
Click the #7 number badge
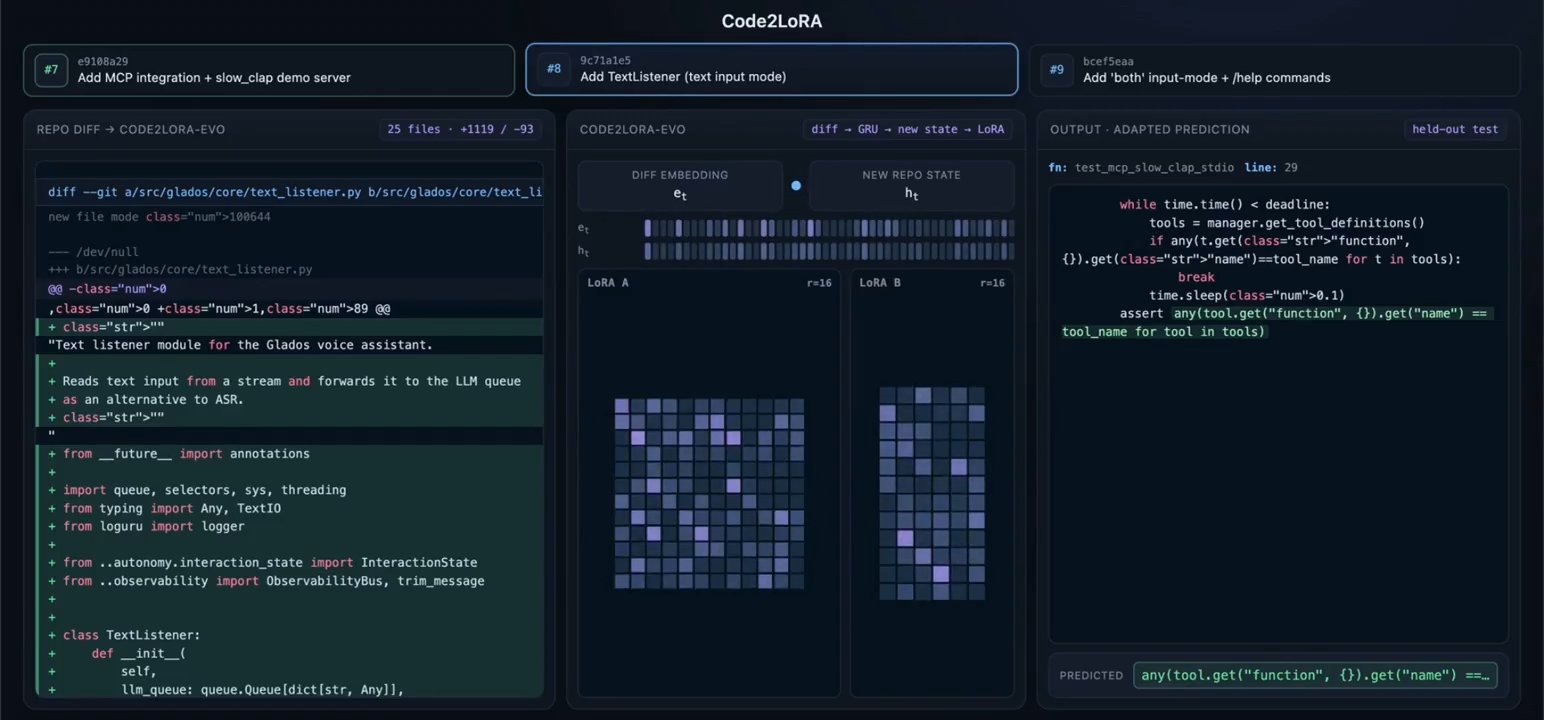[x=50, y=69]
